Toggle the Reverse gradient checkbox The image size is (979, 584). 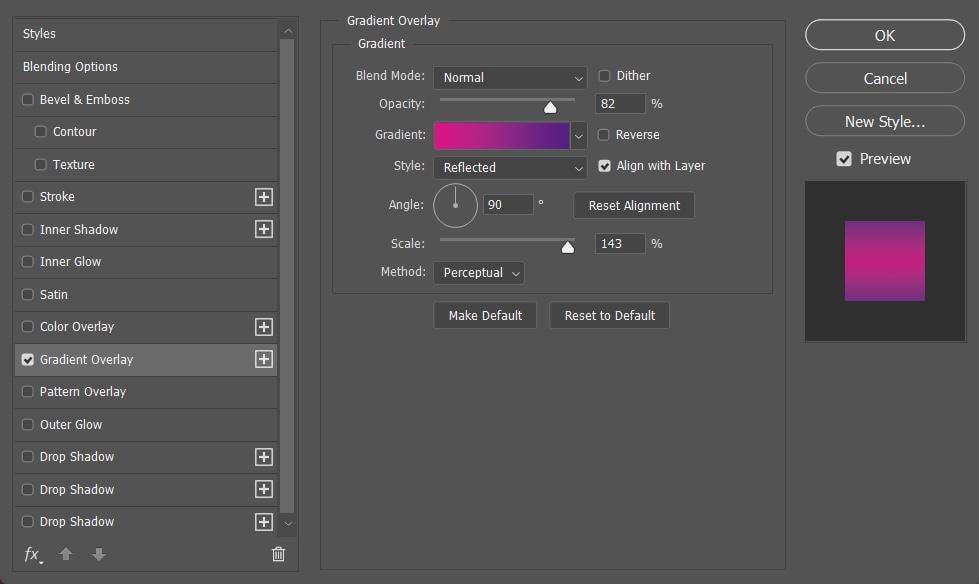(603, 134)
